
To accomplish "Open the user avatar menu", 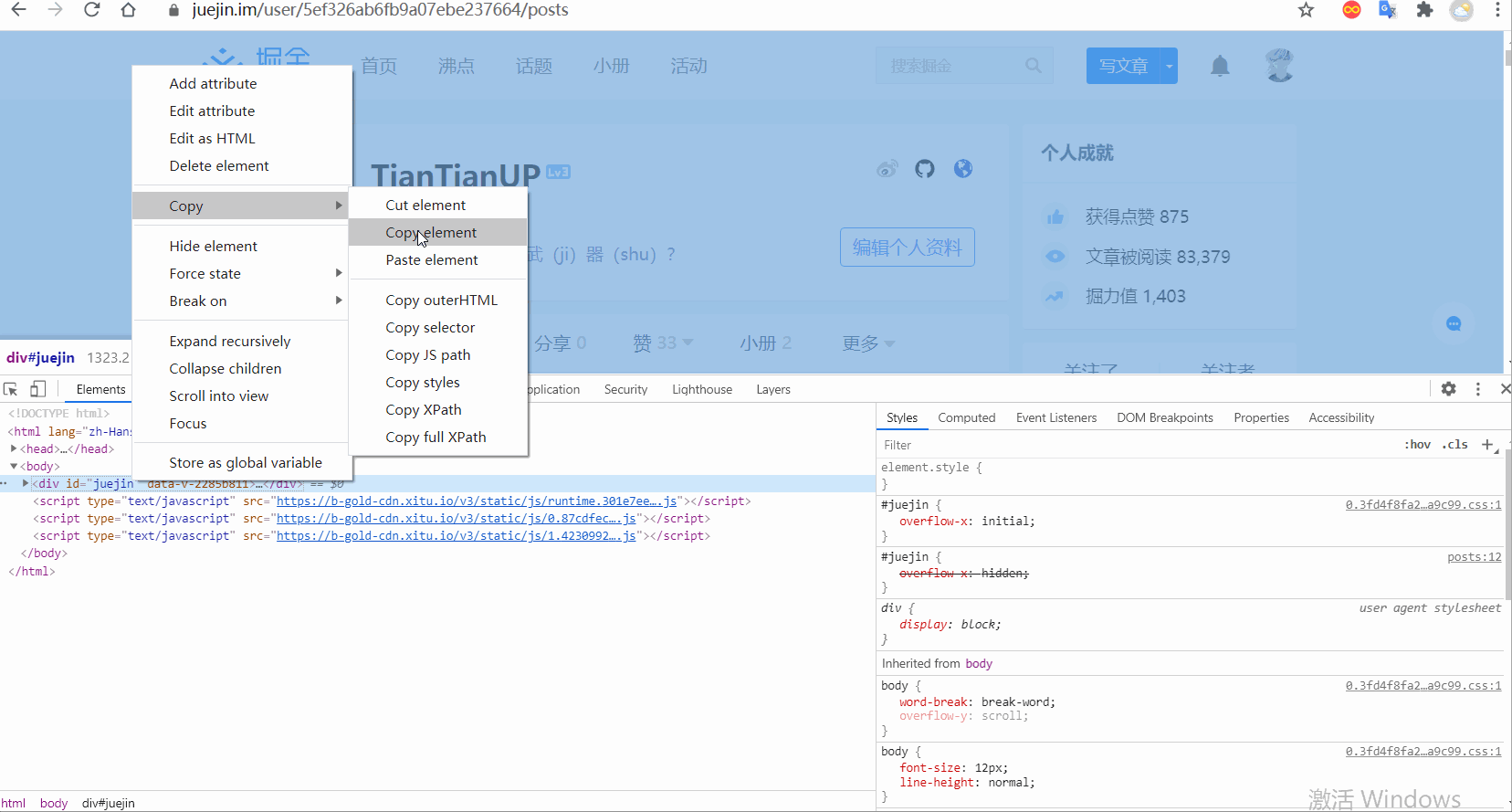I will tap(1279, 66).
